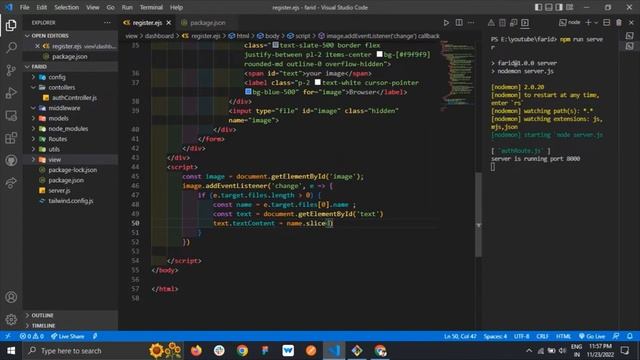Screen dimensions: 640x360
Task: Add a new terminal with plus
Action: pyautogui.click(x=588, y=23)
